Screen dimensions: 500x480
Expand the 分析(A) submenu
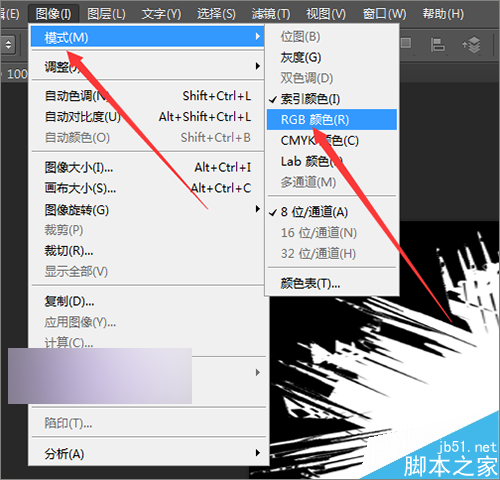[148, 453]
